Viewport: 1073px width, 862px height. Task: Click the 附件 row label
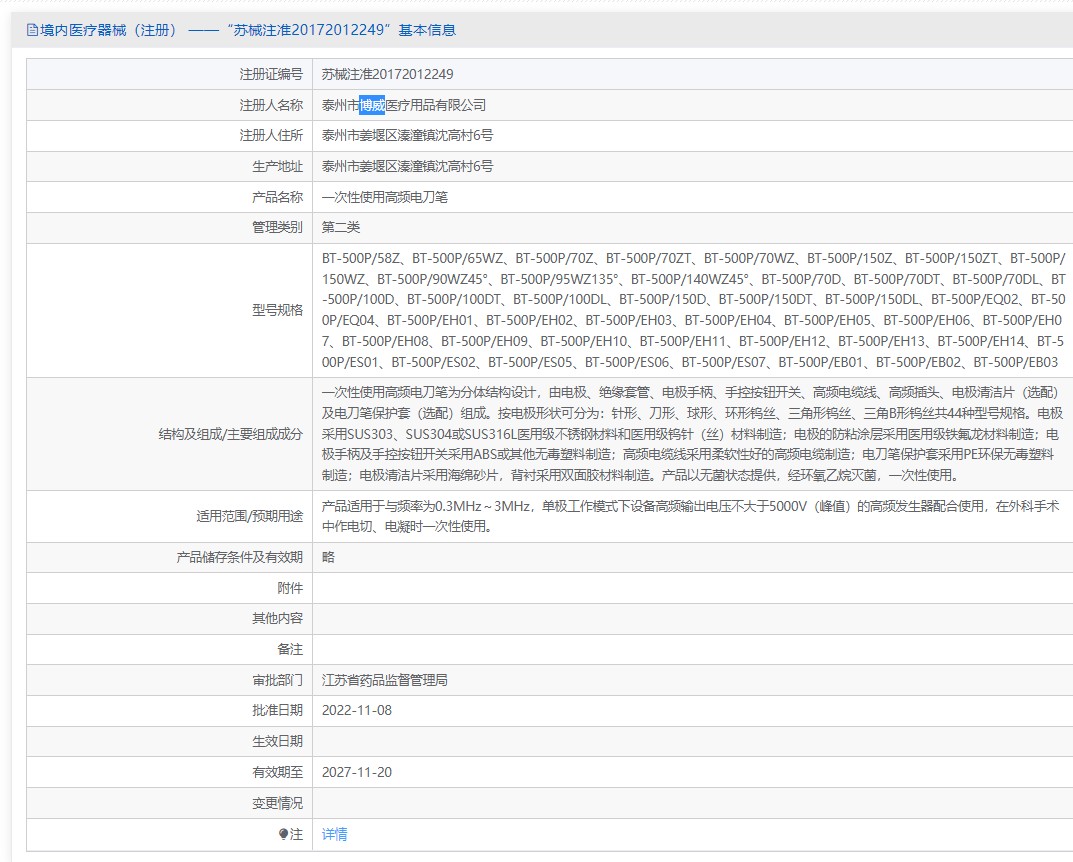coord(290,588)
